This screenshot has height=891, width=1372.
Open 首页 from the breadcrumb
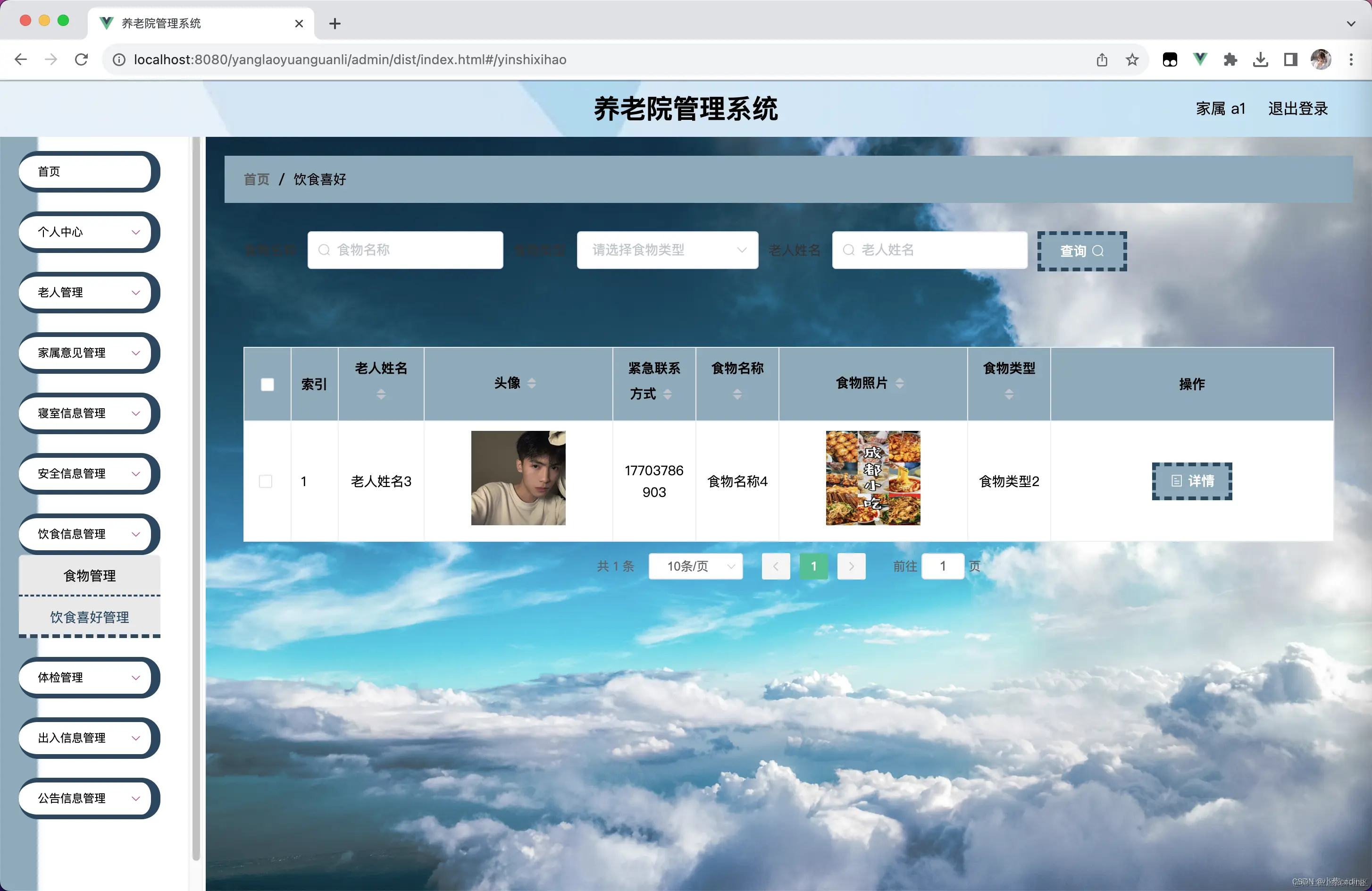[256, 179]
